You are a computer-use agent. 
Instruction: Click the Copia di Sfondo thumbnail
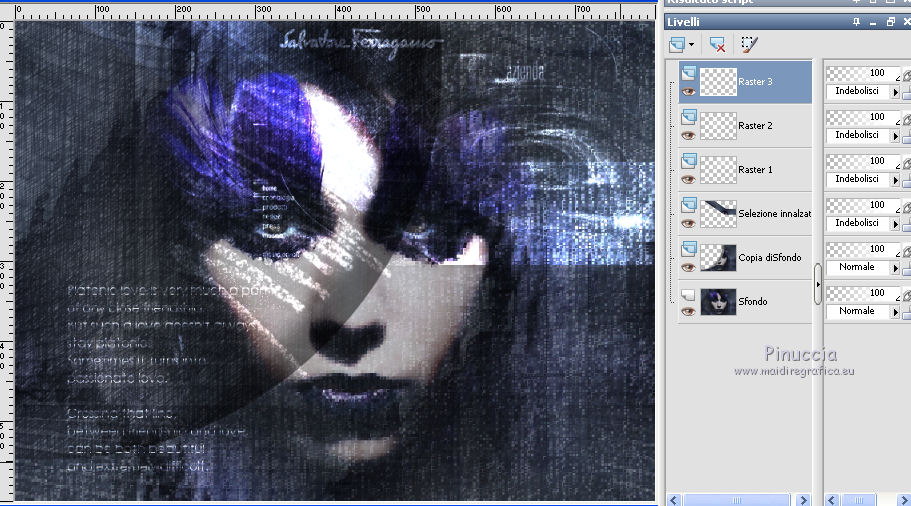(x=718, y=259)
